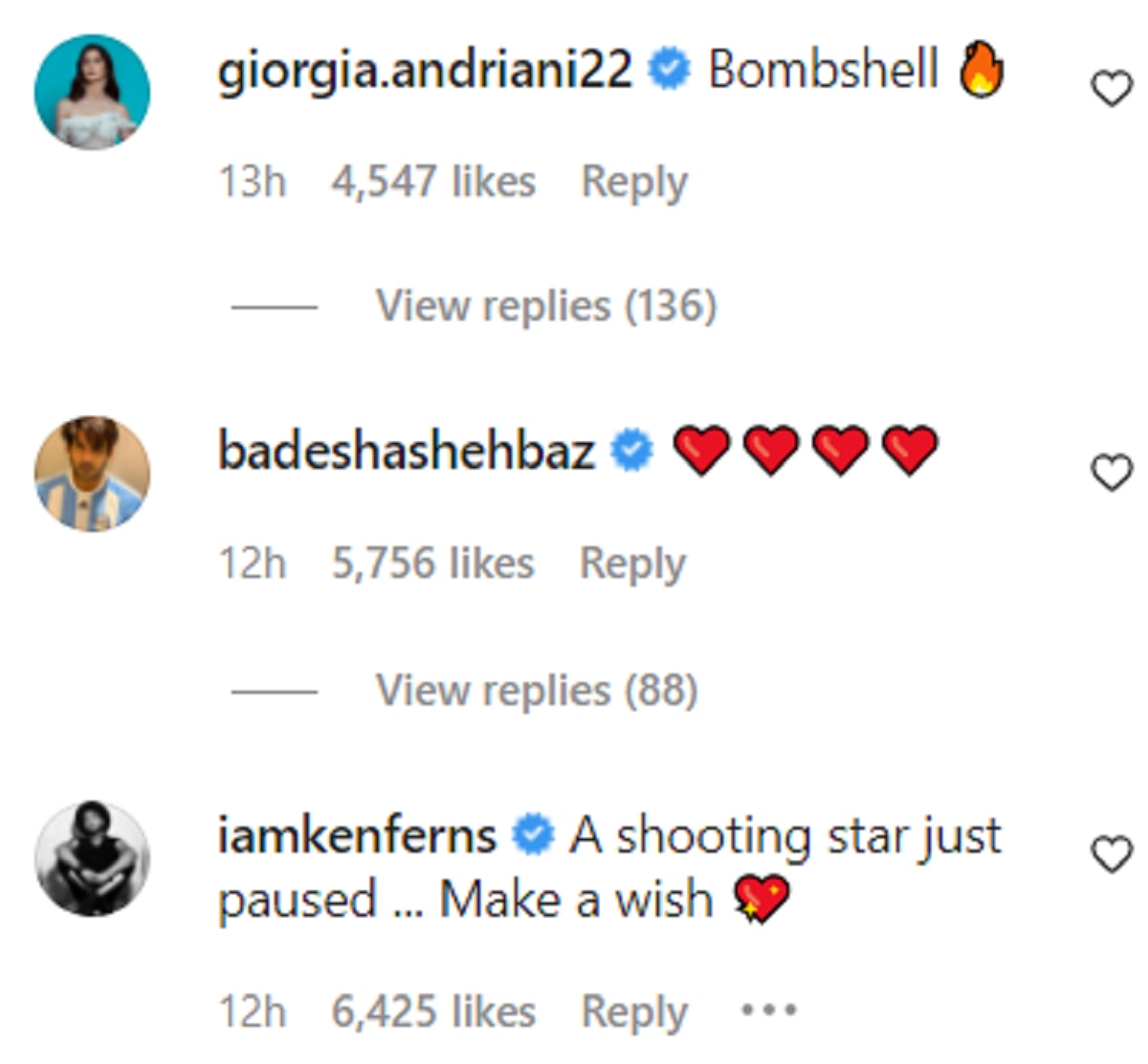The width and height of the screenshot is (1148, 1064).
Task: Click verified badge next to giorgia.andriani22
Action: [x=669, y=71]
